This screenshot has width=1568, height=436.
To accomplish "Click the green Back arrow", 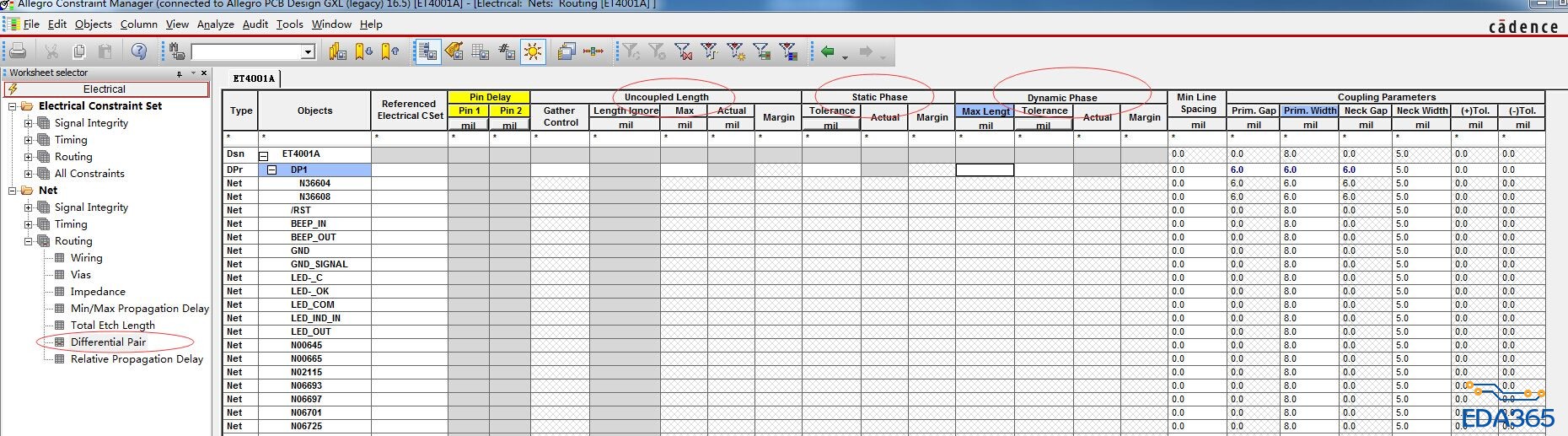I will [x=827, y=51].
